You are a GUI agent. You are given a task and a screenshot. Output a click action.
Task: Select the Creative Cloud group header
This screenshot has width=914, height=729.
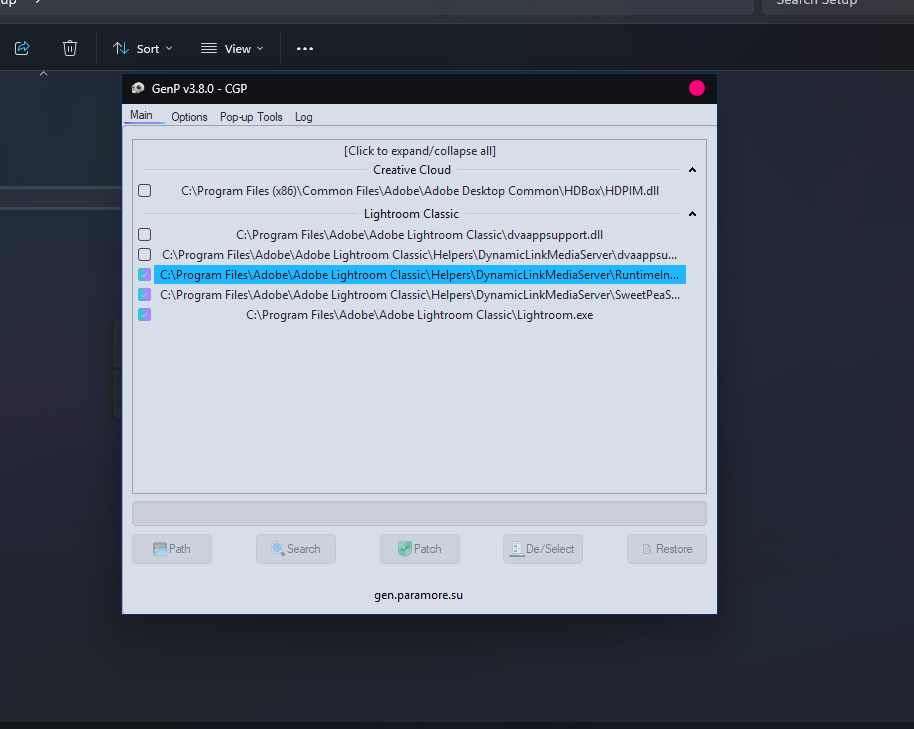coord(412,170)
